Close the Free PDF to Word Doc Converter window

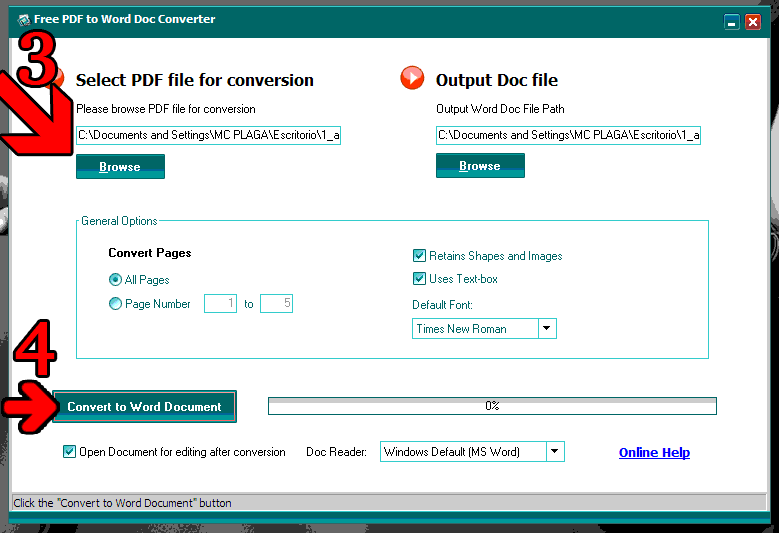(753, 22)
